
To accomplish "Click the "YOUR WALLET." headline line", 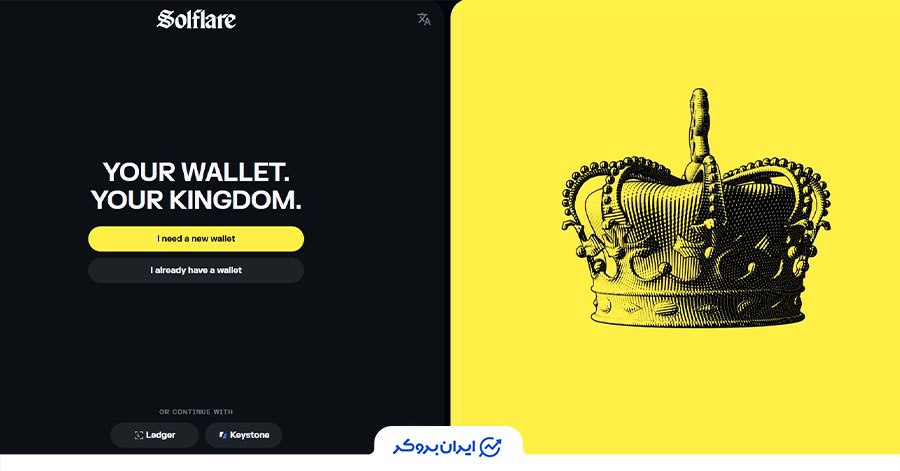I will [x=196, y=172].
